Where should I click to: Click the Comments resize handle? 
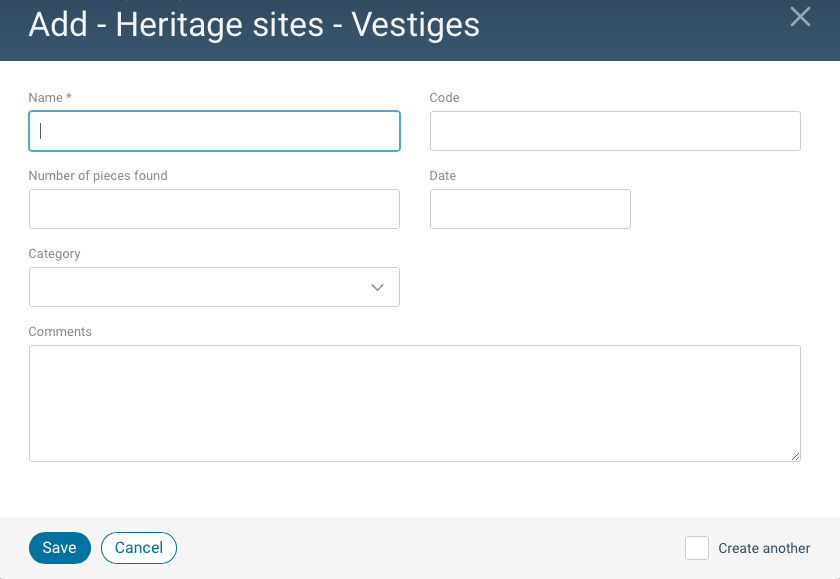(x=796, y=457)
